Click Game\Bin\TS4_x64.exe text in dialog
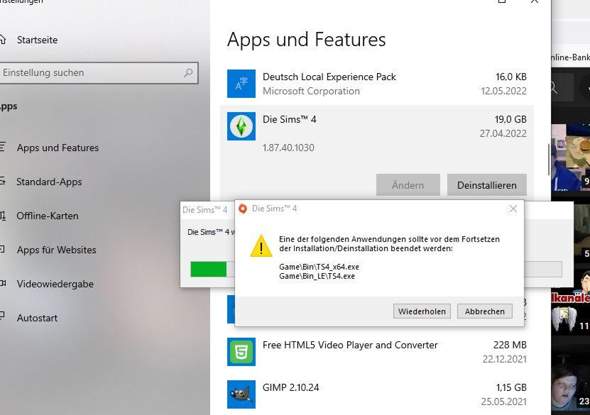The width and height of the screenshot is (590, 415). (319, 267)
